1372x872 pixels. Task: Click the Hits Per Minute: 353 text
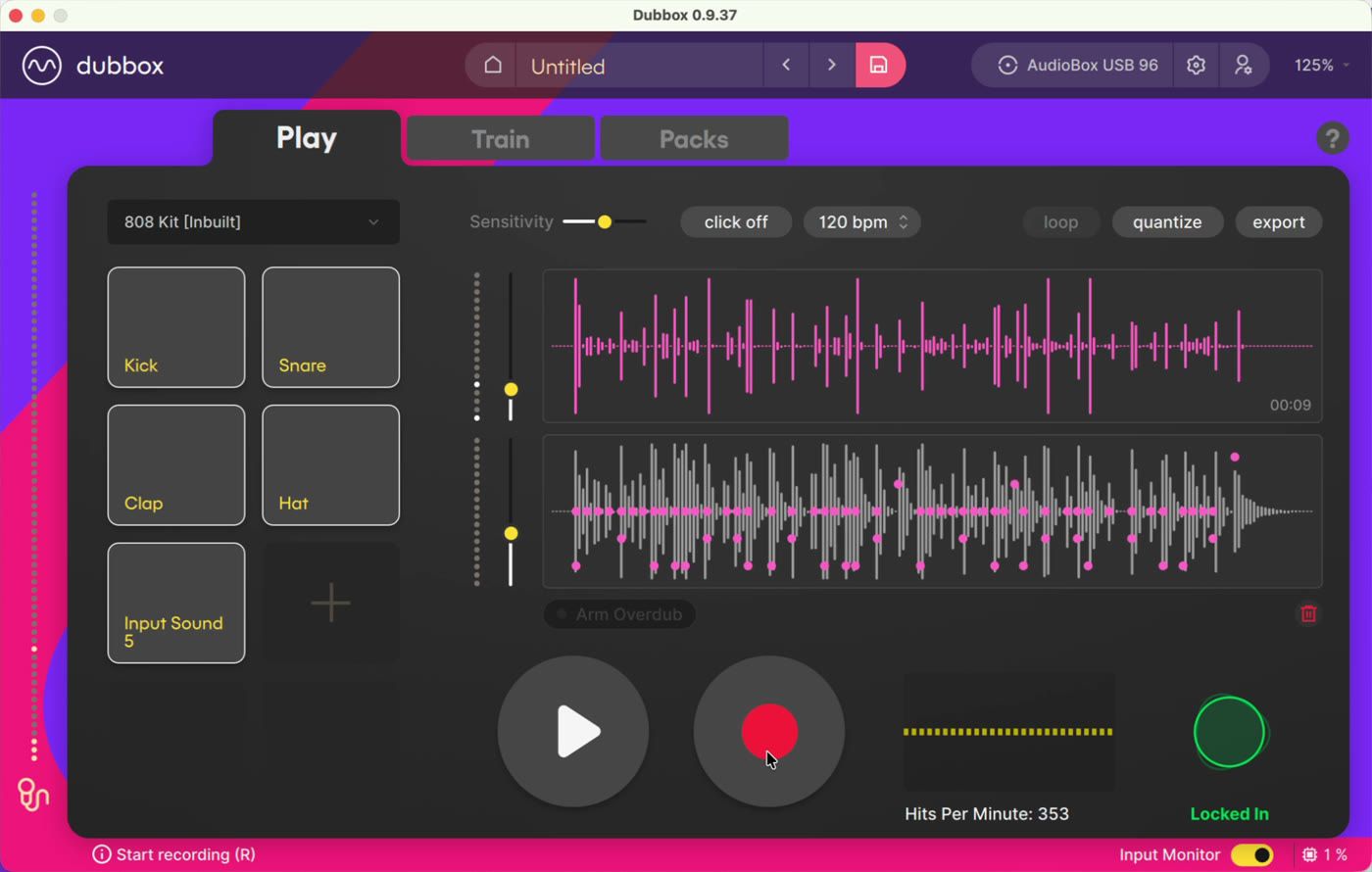click(987, 814)
